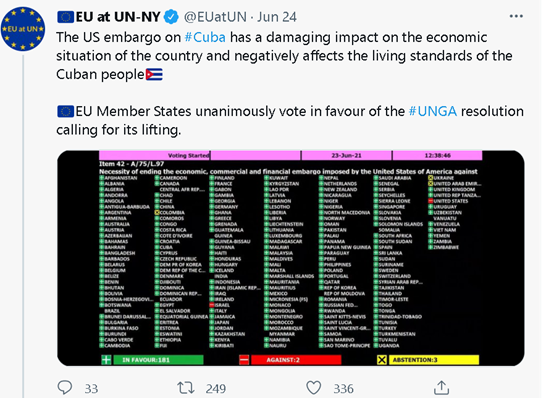Open the @EUatUN handle

[x=215, y=17]
